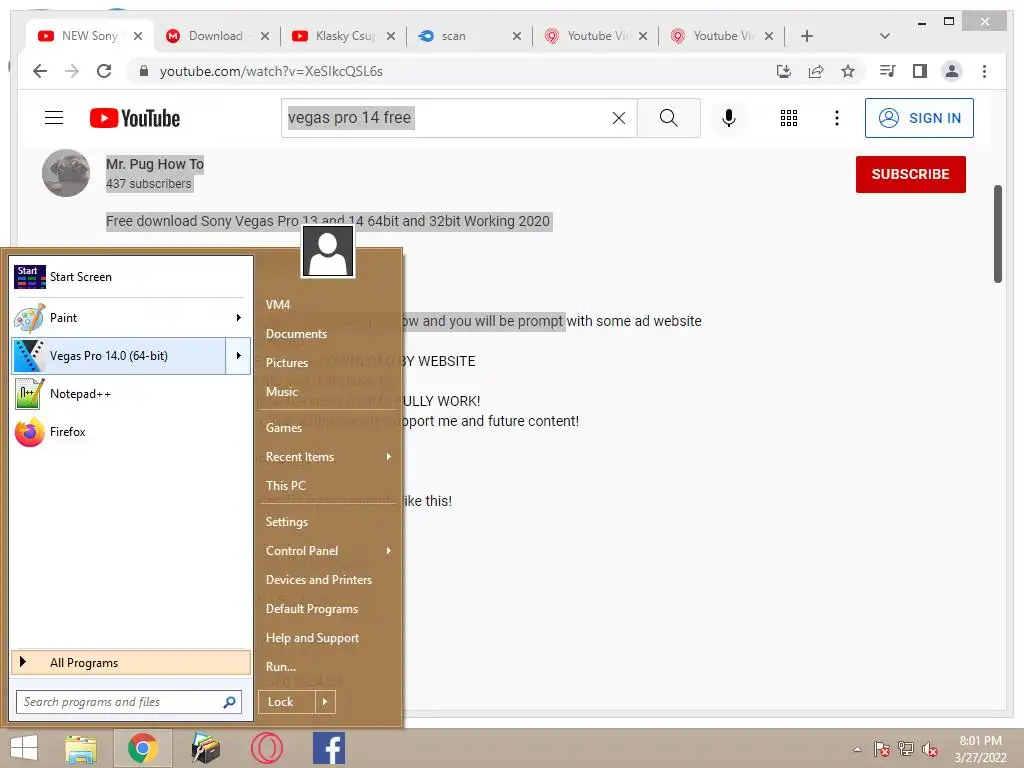Open Music from the Start menu

coord(281,392)
